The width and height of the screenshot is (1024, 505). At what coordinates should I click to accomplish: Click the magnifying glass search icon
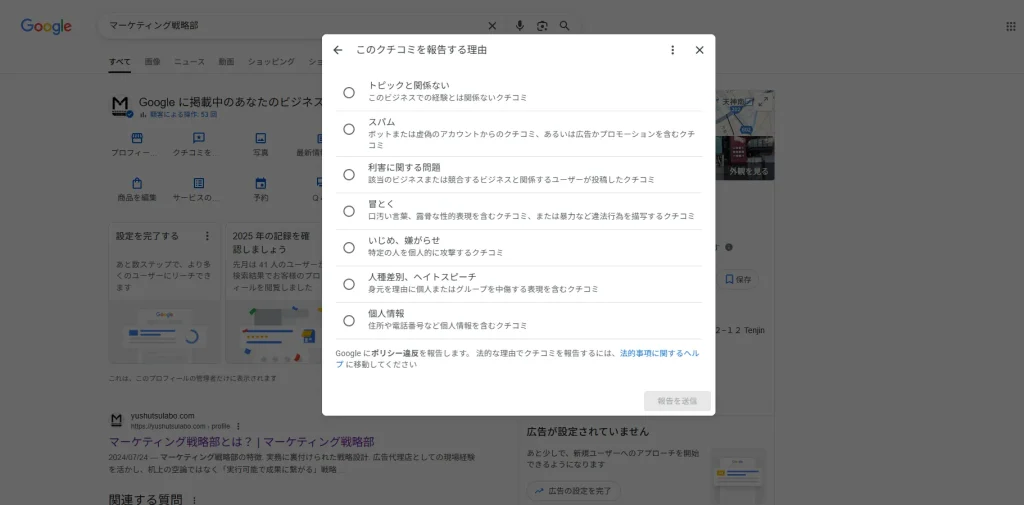pyautogui.click(x=565, y=26)
